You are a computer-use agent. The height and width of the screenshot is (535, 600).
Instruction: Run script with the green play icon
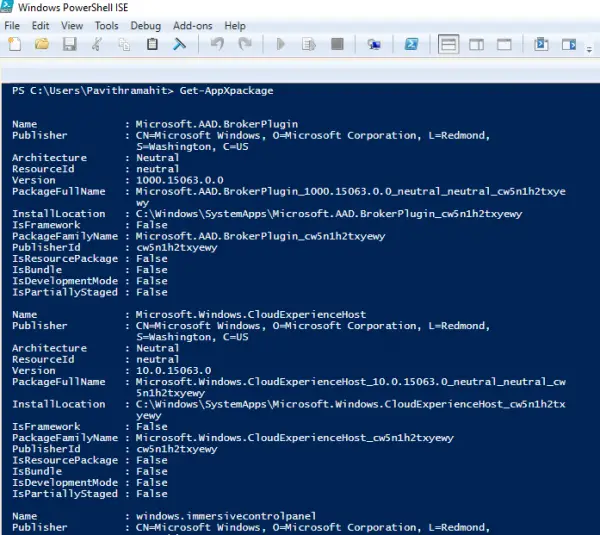pos(280,44)
